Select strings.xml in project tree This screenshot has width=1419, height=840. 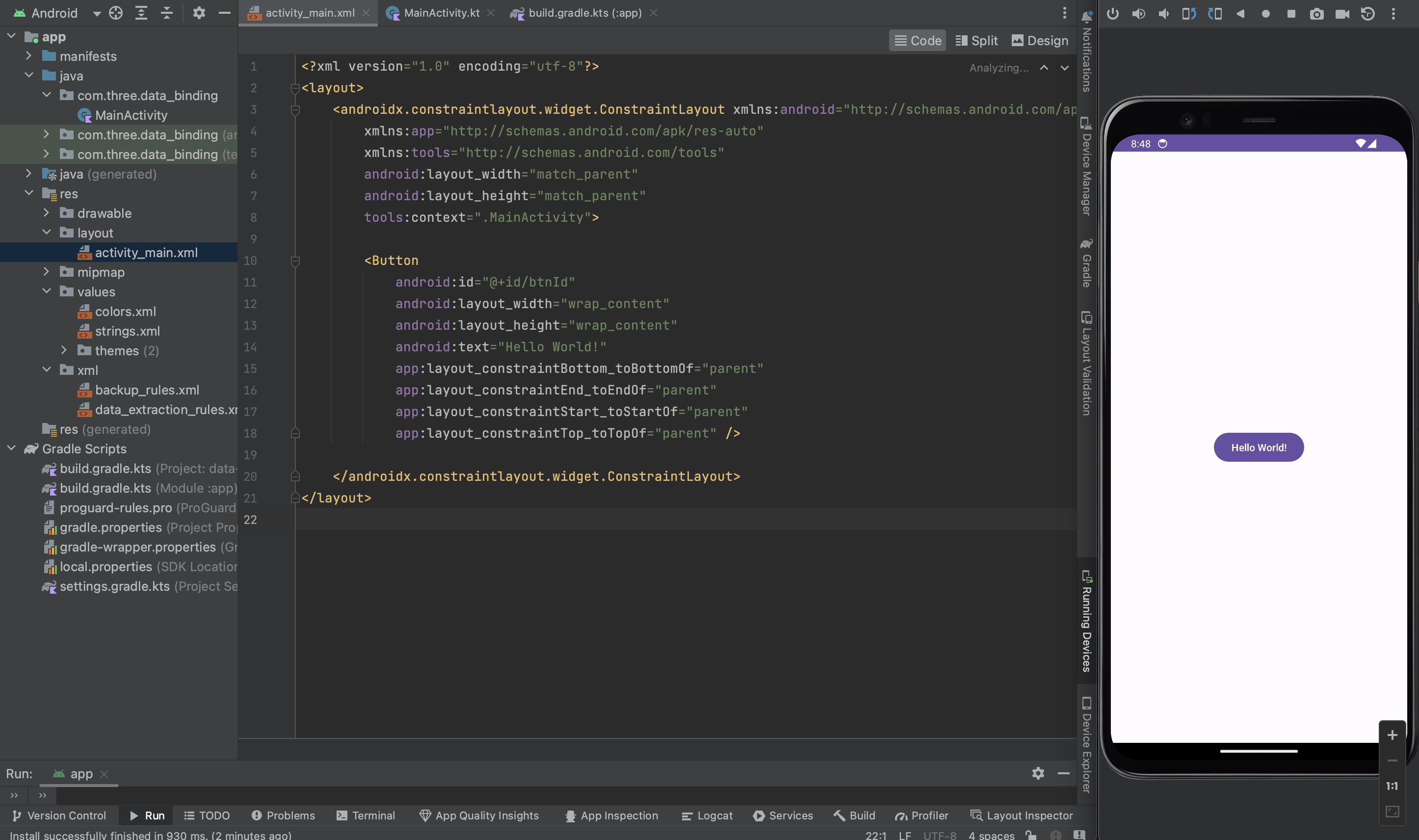pyautogui.click(x=128, y=331)
